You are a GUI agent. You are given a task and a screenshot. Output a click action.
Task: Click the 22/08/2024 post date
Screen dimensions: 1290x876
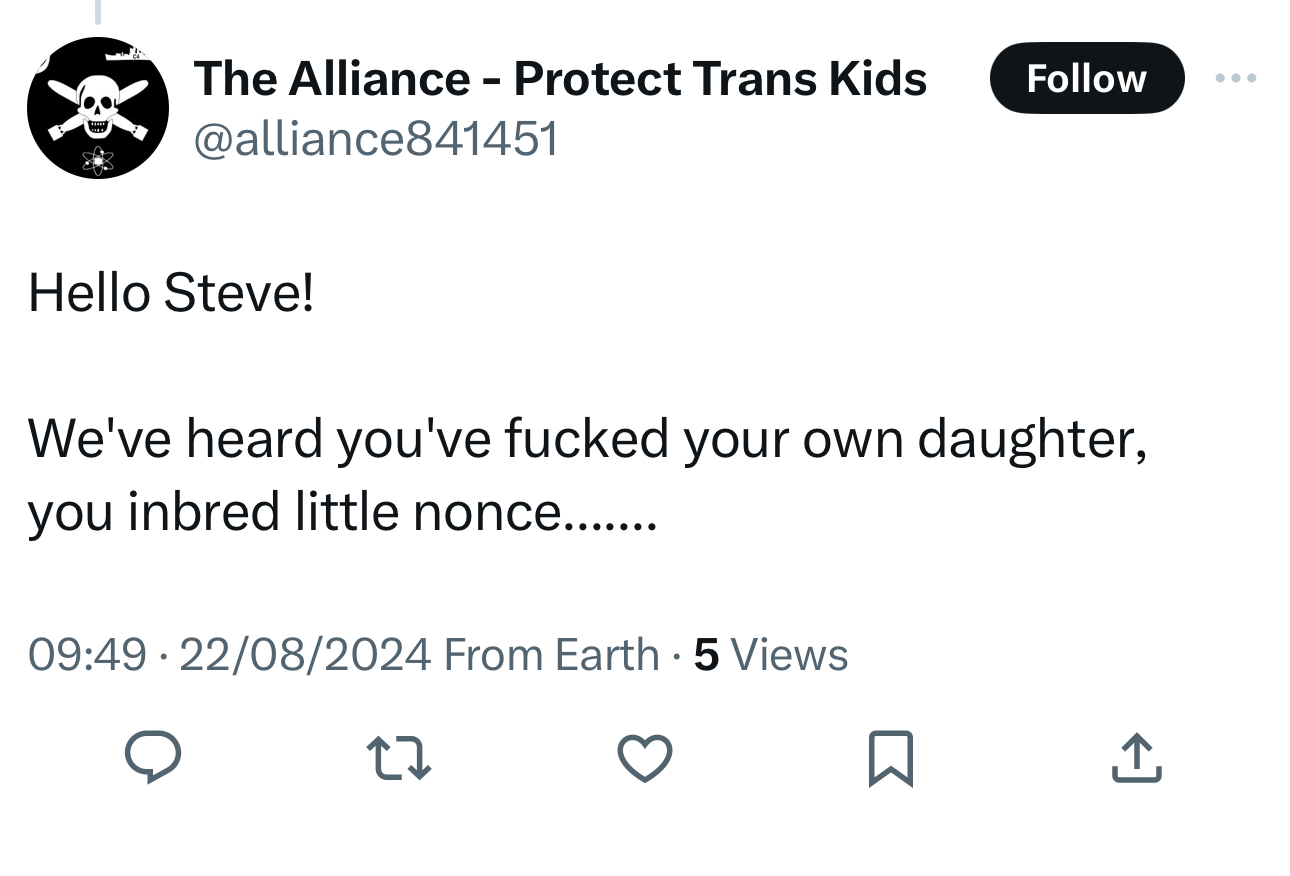coord(305,655)
